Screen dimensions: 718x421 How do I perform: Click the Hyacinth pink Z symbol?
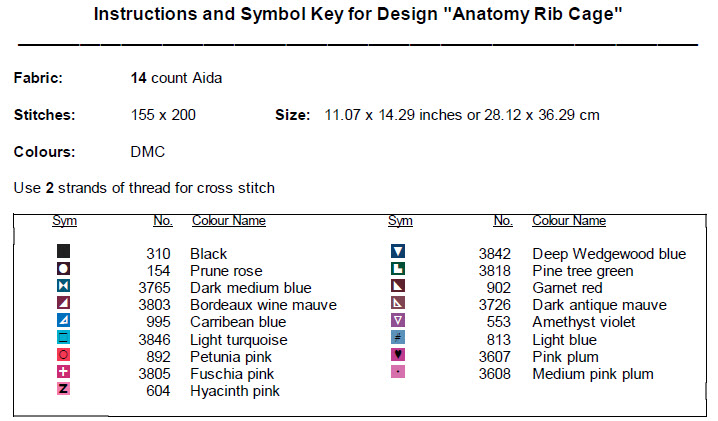(x=64, y=389)
